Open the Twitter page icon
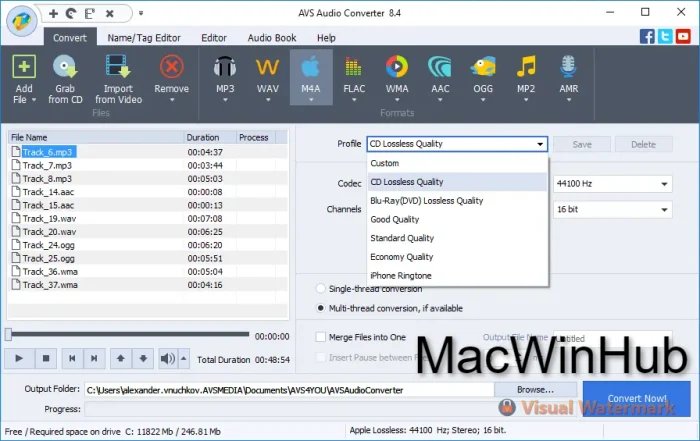Viewport: 700px width, 441px height. (x=665, y=37)
